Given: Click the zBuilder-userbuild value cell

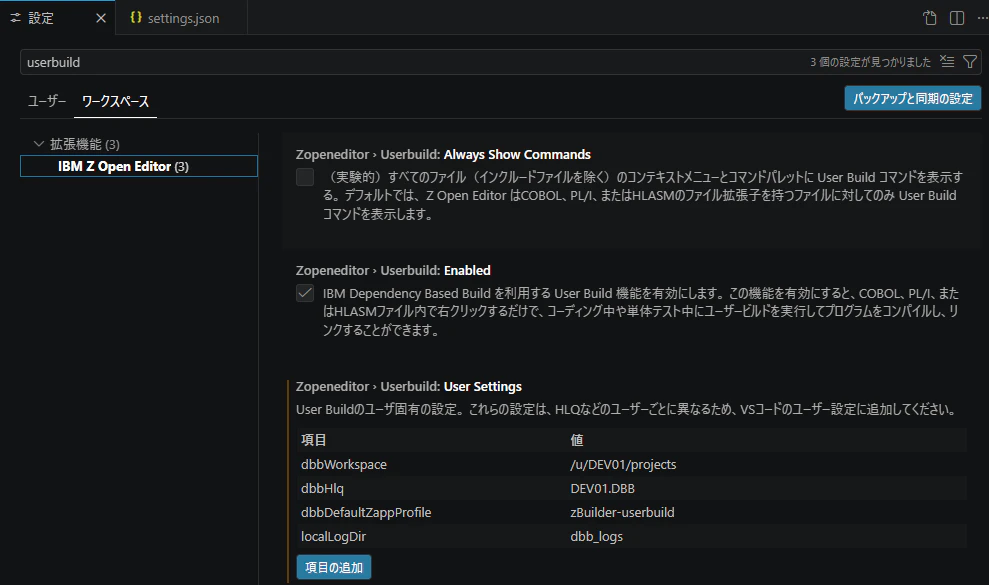Looking at the screenshot, I should (x=622, y=512).
